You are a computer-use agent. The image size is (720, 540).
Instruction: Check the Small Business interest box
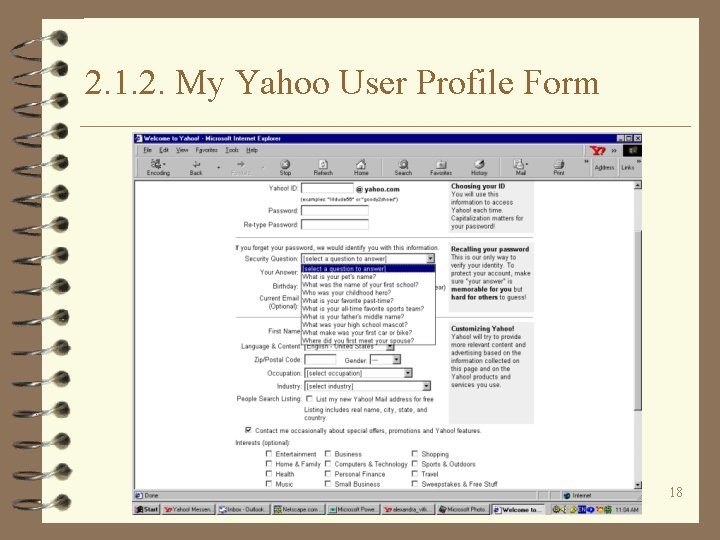point(328,484)
